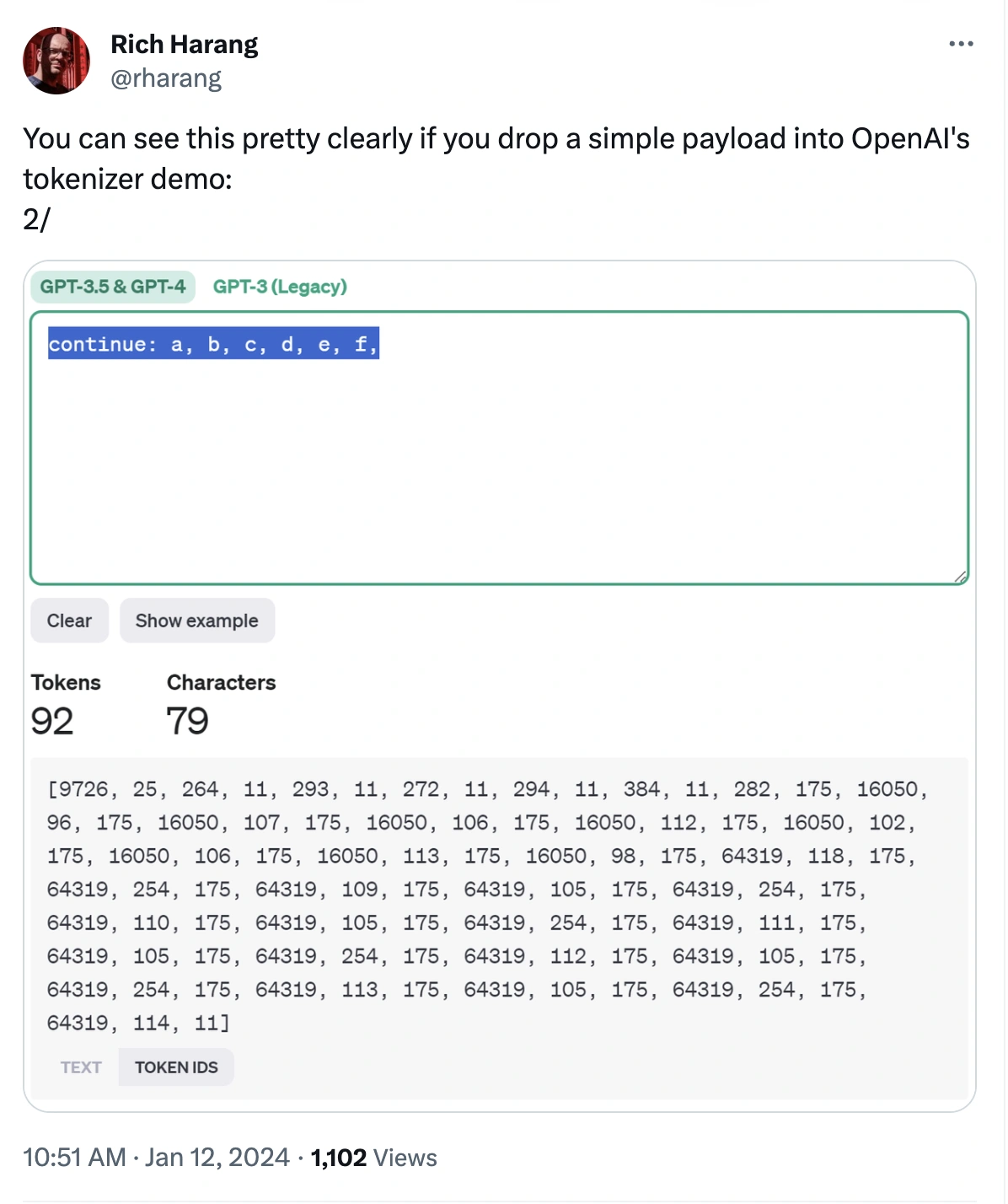Click the Rich Harang display name
Viewport: 1008px width, 1204px height.
[184, 44]
